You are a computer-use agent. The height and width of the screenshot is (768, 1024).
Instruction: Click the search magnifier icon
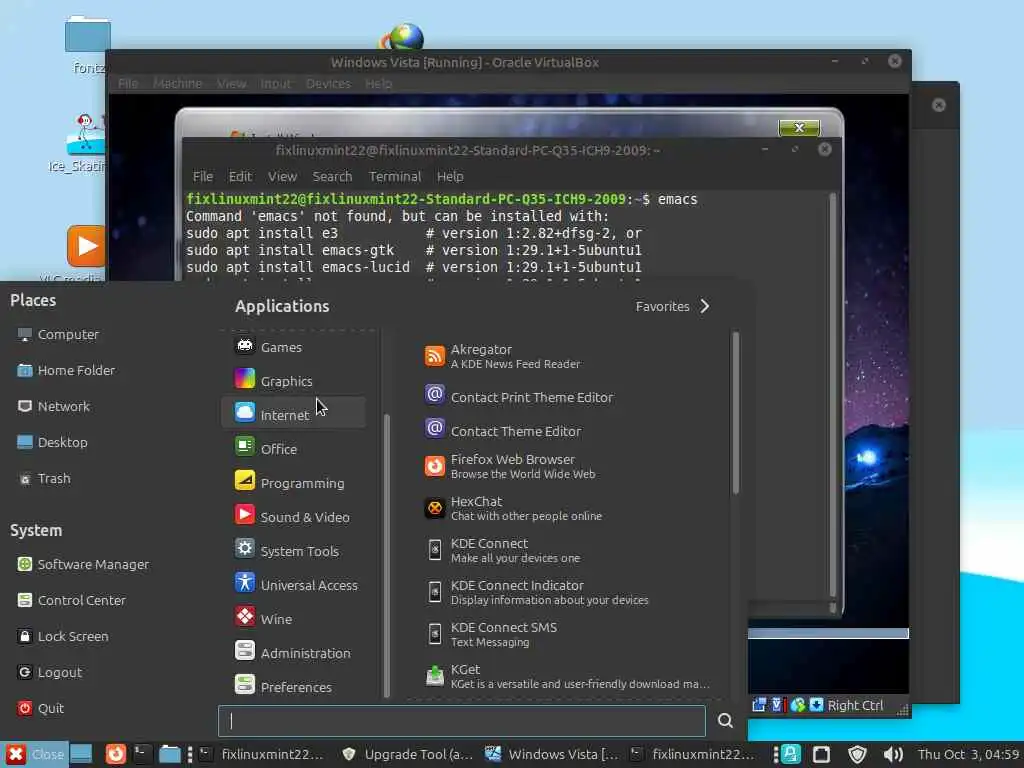pos(725,720)
